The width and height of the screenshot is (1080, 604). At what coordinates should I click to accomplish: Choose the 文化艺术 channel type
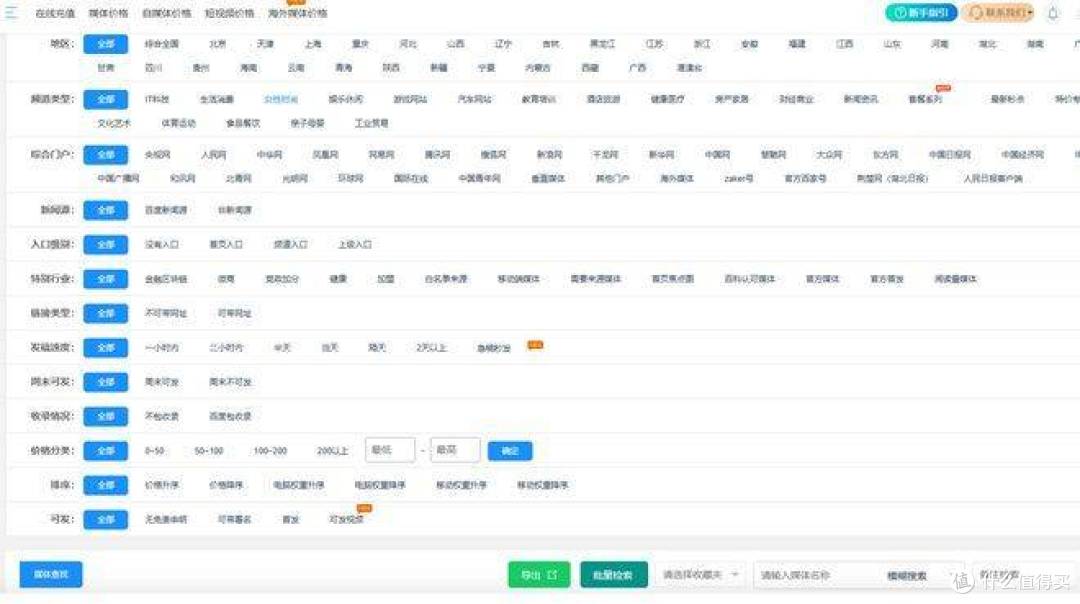pos(114,123)
